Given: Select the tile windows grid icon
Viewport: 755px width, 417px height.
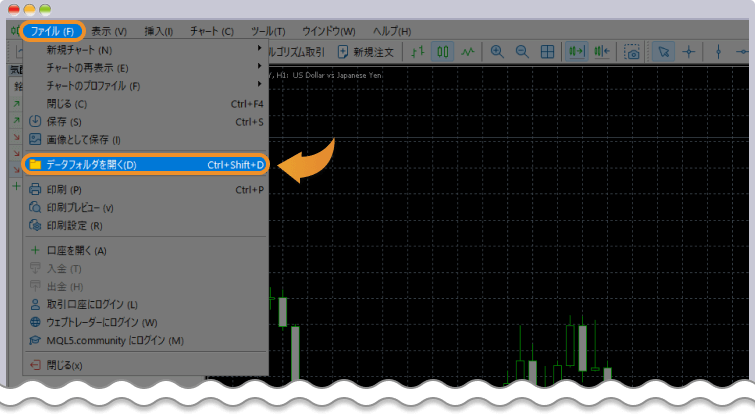Looking at the screenshot, I should [x=547, y=51].
